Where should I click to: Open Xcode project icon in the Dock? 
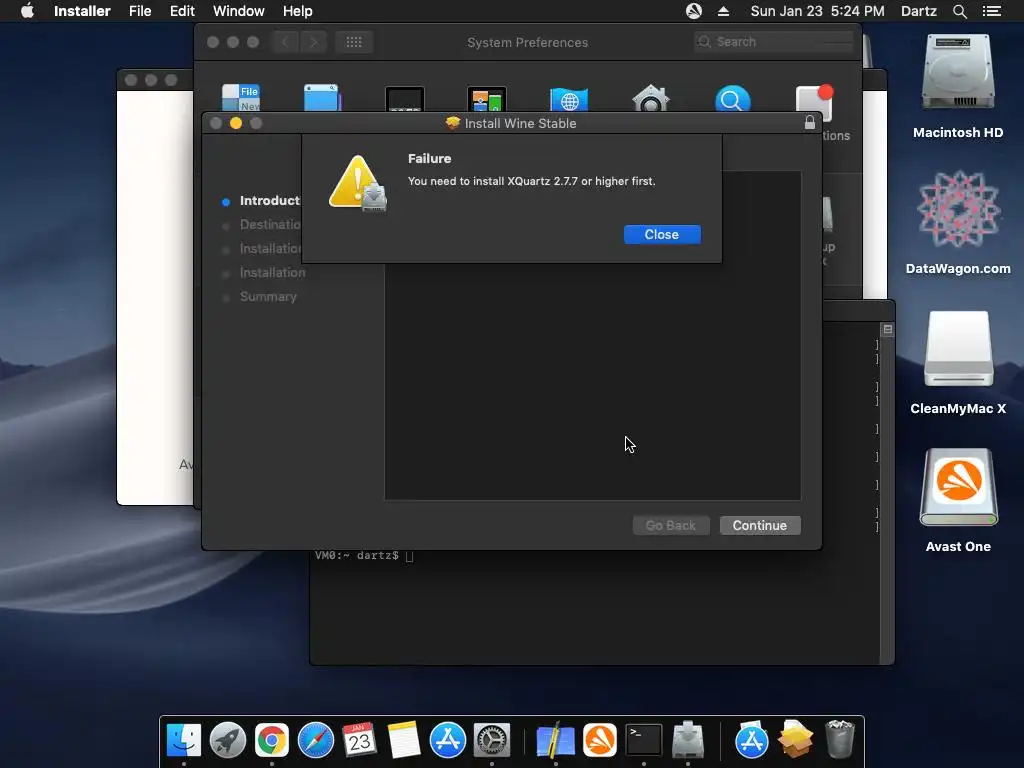point(555,740)
